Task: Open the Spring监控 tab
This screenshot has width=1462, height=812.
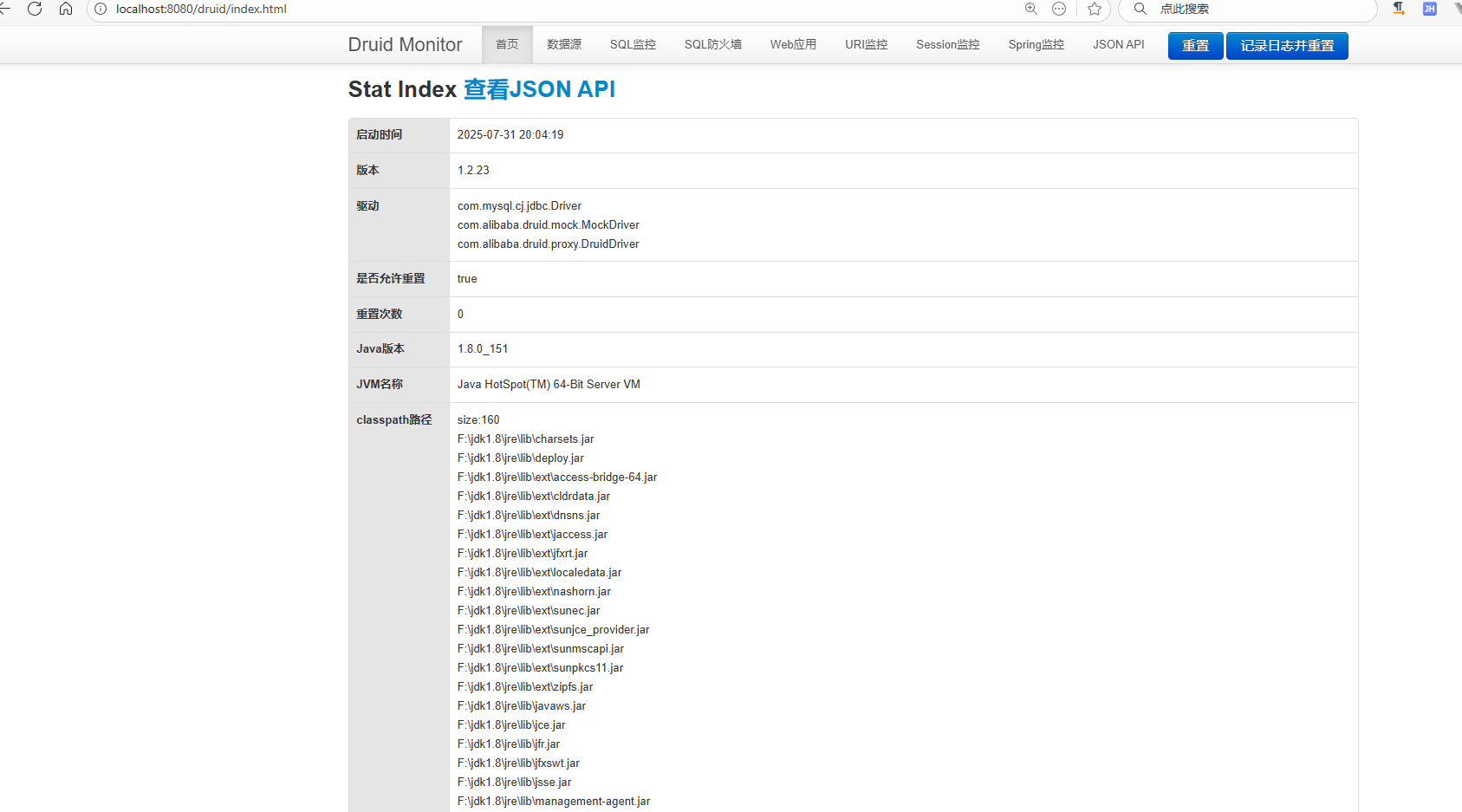Action: tap(1036, 44)
